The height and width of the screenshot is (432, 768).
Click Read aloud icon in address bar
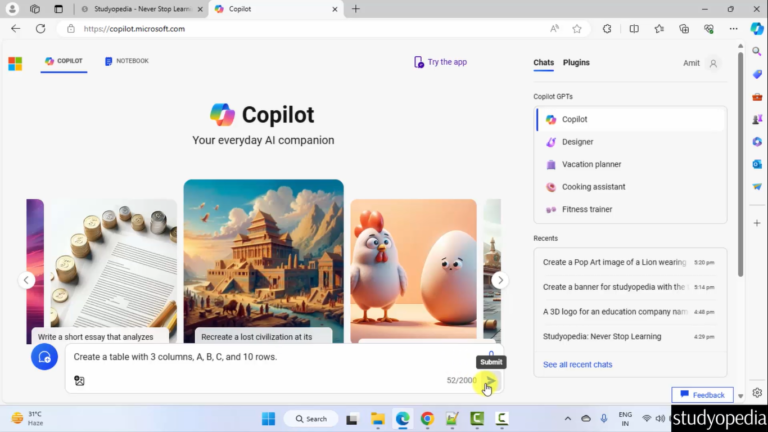click(554, 29)
